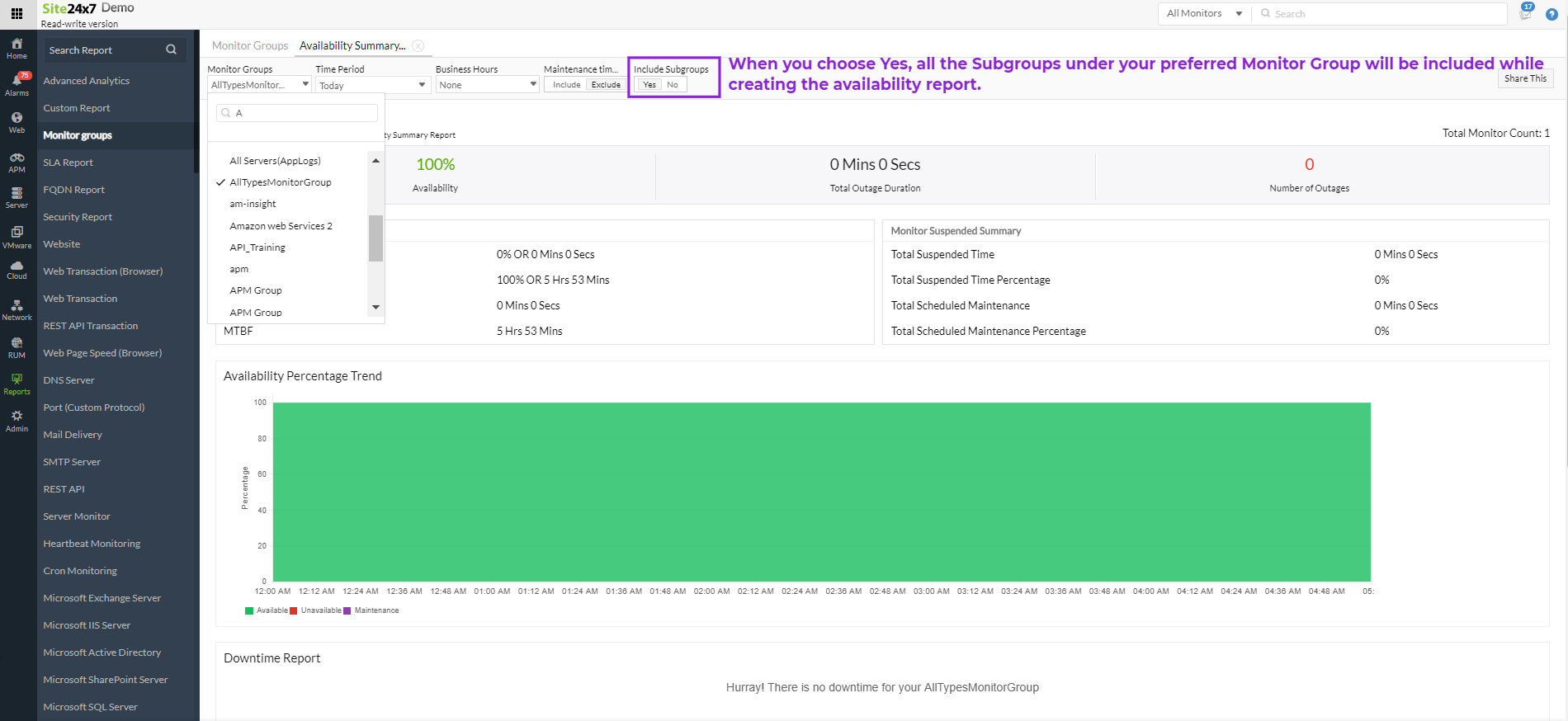Screen dimensions: 1568x721
Task: Open Server Monitor report
Action: pyautogui.click(x=77, y=516)
